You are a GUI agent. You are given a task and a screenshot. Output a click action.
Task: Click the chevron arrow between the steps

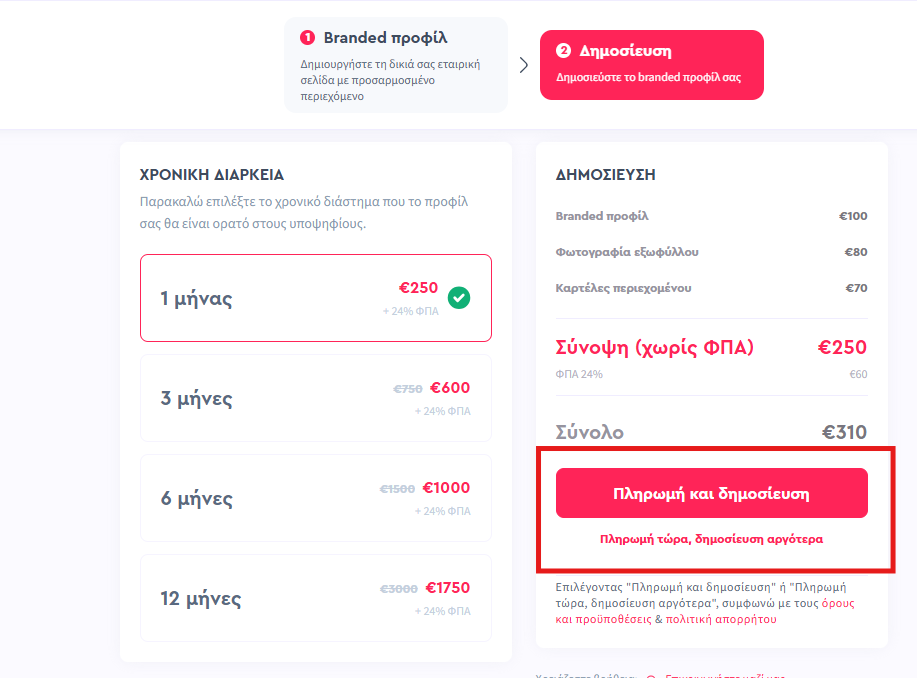pos(523,65)
